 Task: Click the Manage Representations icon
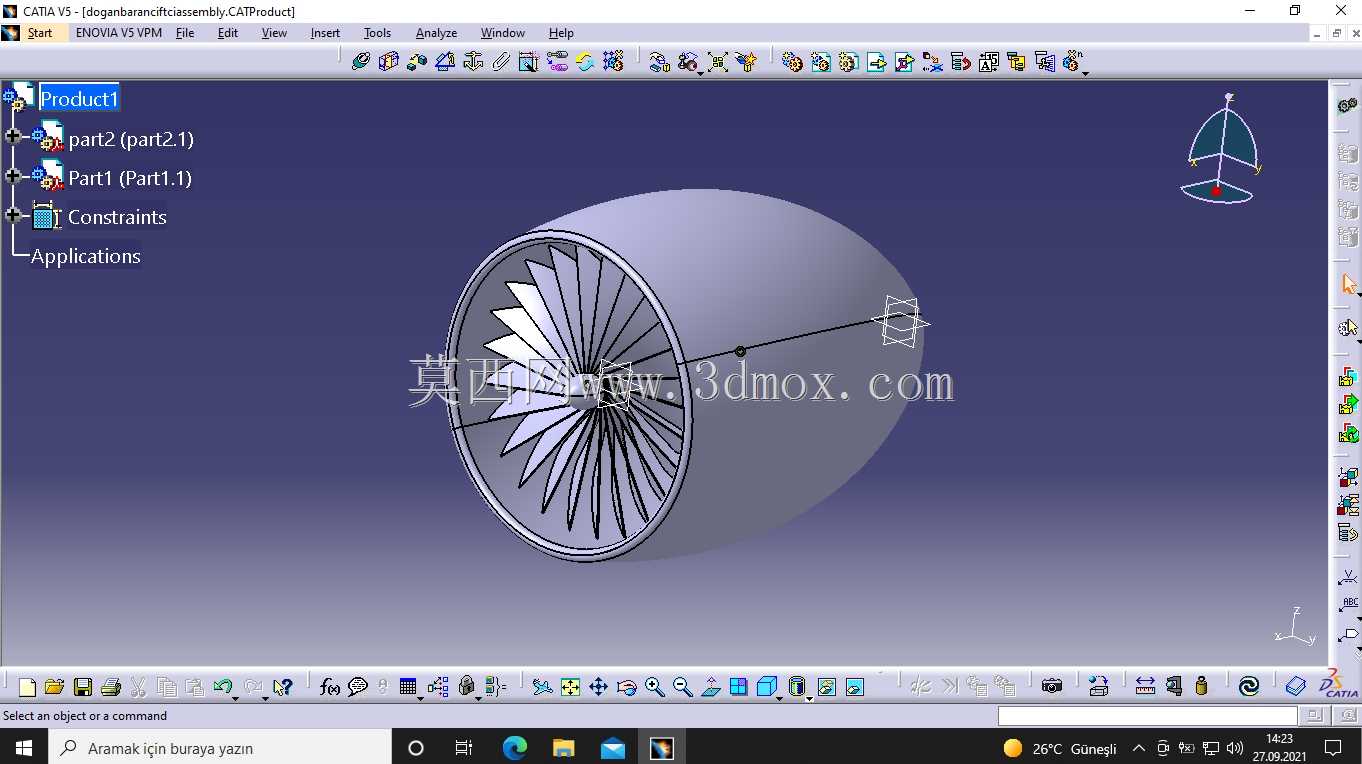pyautogui.click(x=1044, y=62)
